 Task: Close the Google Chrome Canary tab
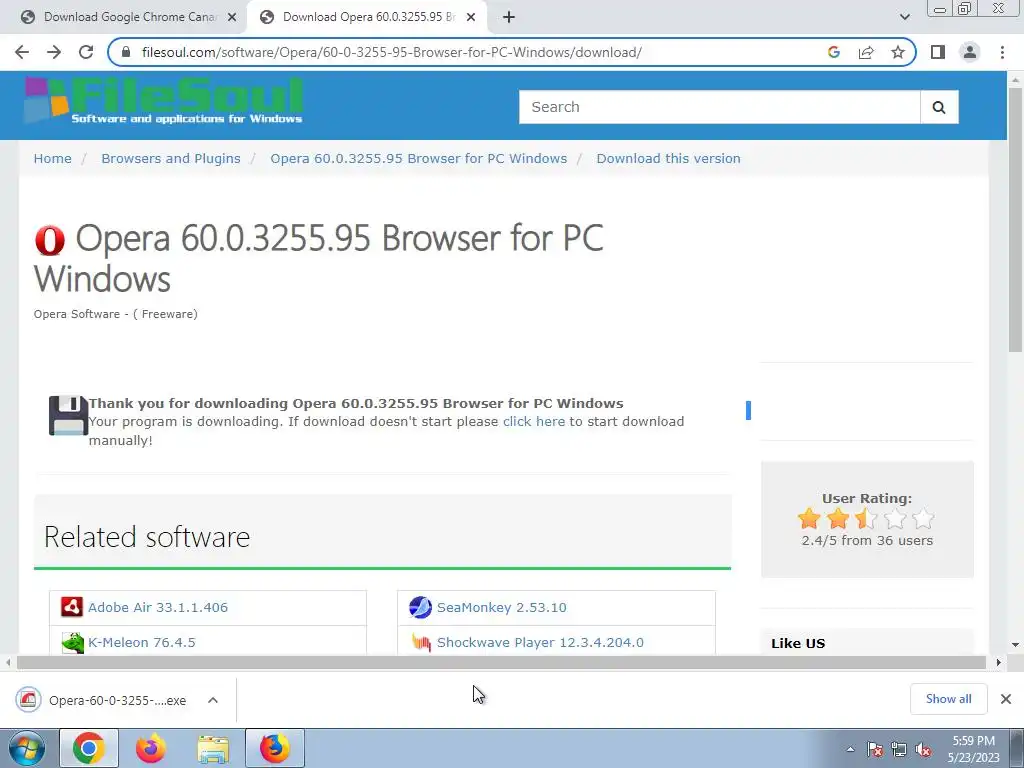[x=232, y=18]
